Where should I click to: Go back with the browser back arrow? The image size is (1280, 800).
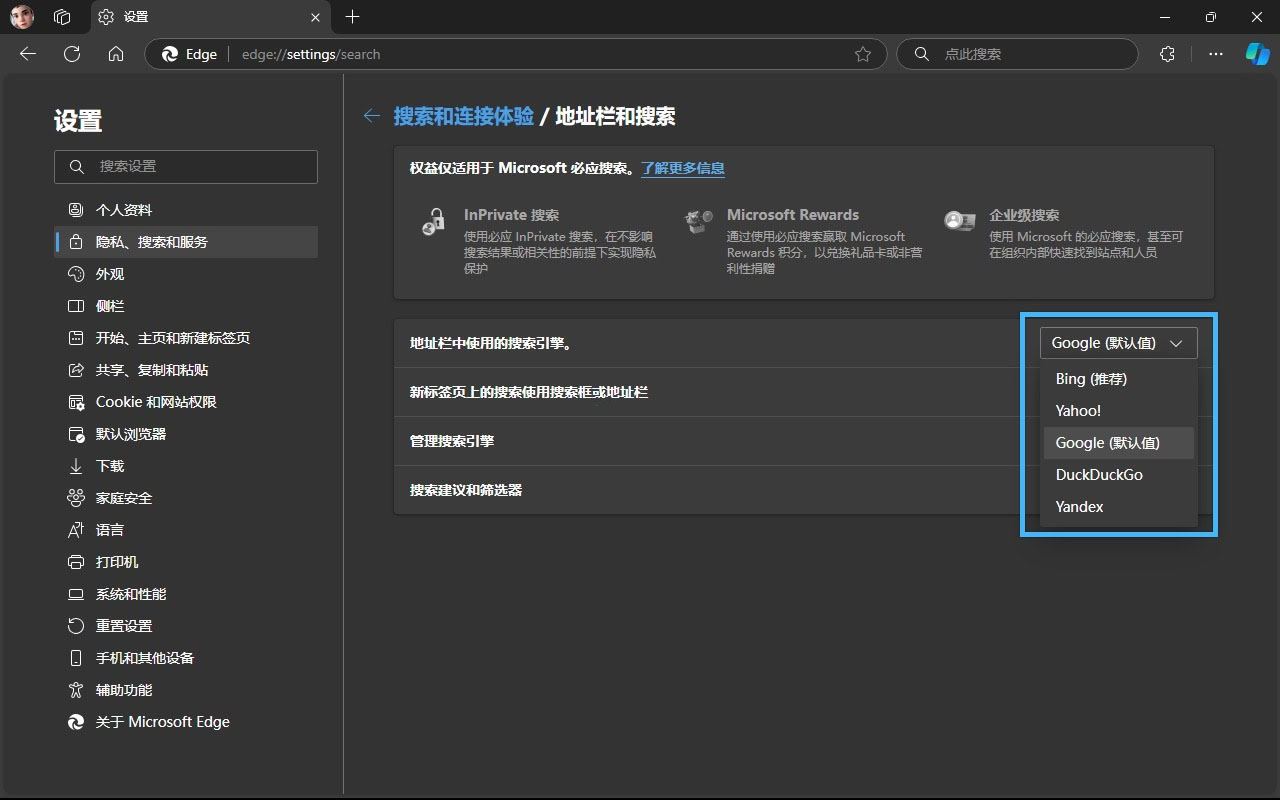click(28, 54)
